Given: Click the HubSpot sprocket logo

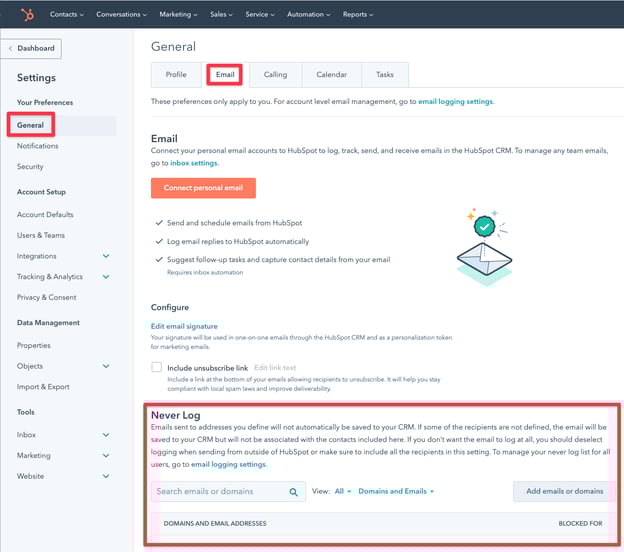Looking at the screenshot, I should [27, 15].
